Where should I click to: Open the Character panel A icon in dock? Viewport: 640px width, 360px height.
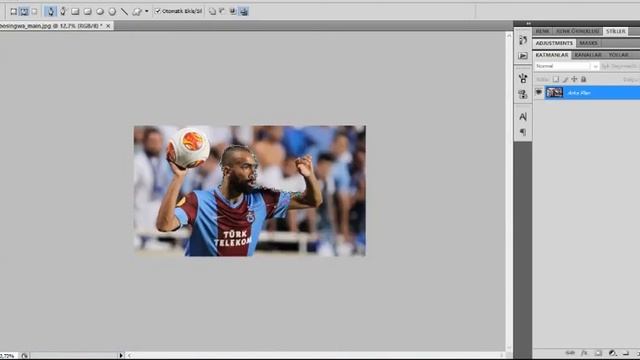(523, 117)
